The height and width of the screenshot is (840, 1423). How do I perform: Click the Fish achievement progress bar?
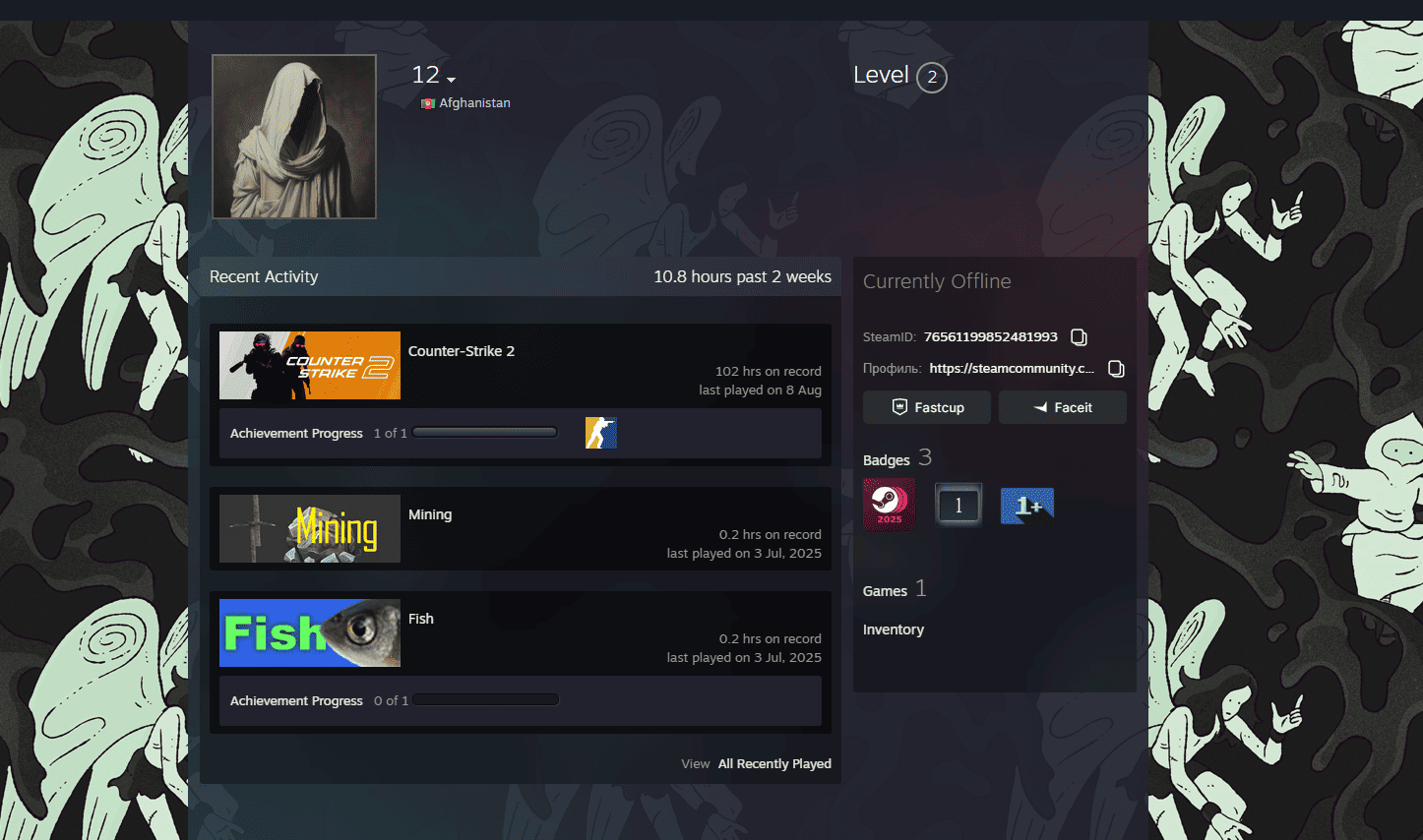[486, 700]
